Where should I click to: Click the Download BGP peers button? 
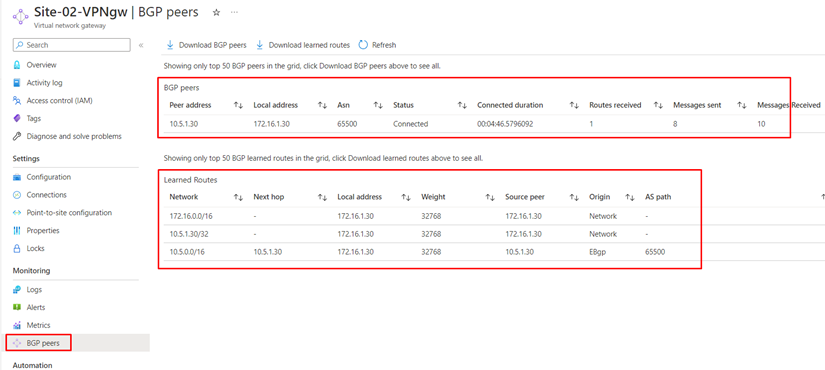207,45
